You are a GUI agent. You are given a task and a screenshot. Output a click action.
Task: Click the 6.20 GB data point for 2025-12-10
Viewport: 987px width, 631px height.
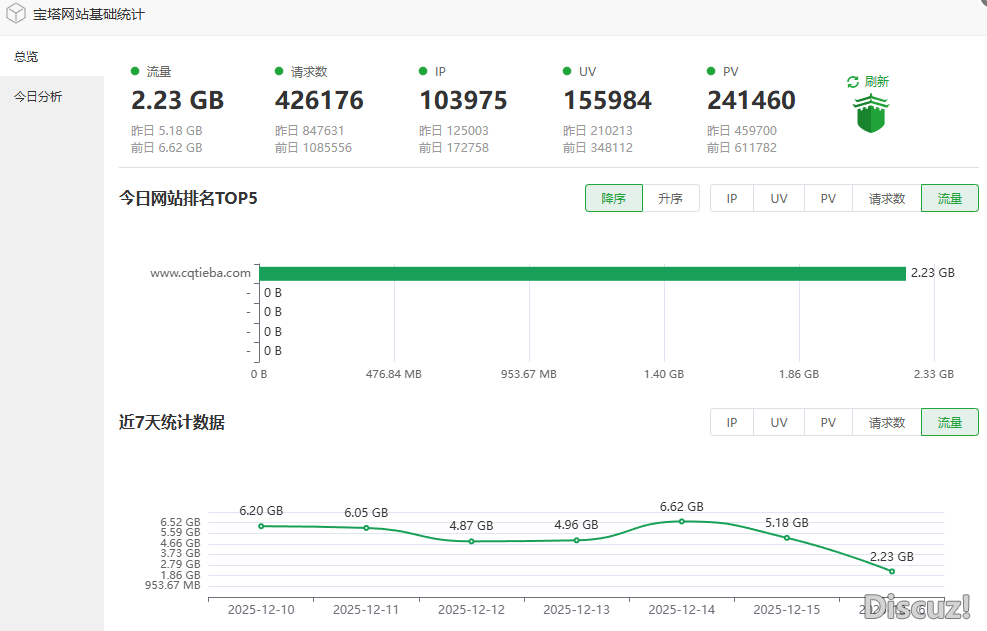[x=261, y=526]
